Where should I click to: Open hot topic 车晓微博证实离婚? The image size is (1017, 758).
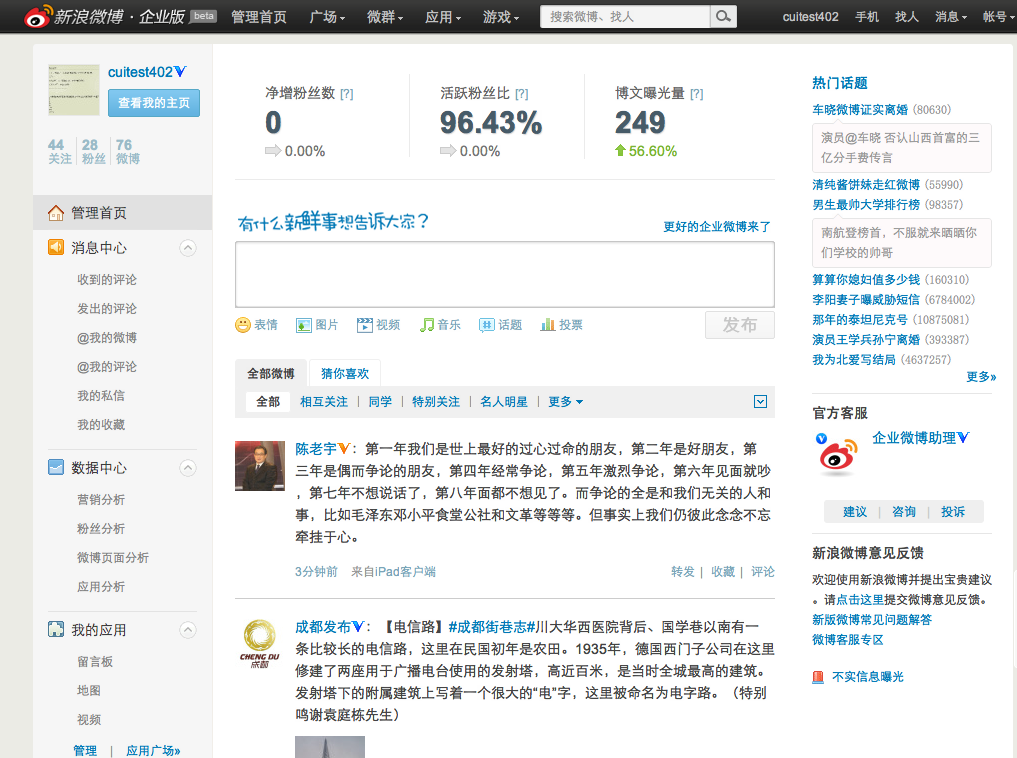click(860, 110)
